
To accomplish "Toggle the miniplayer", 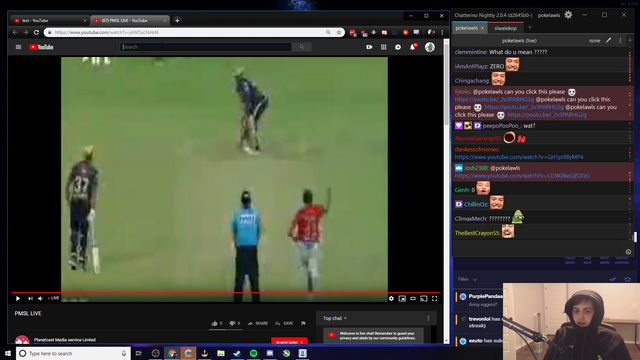I will [x=402, y=298].
